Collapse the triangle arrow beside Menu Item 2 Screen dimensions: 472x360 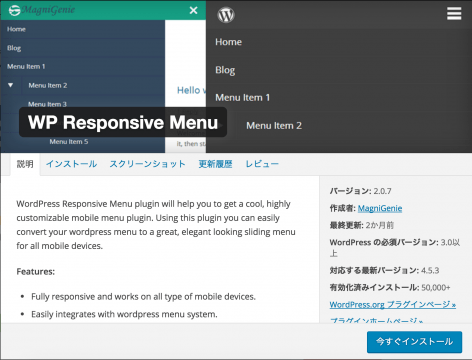tap(11, 85)
